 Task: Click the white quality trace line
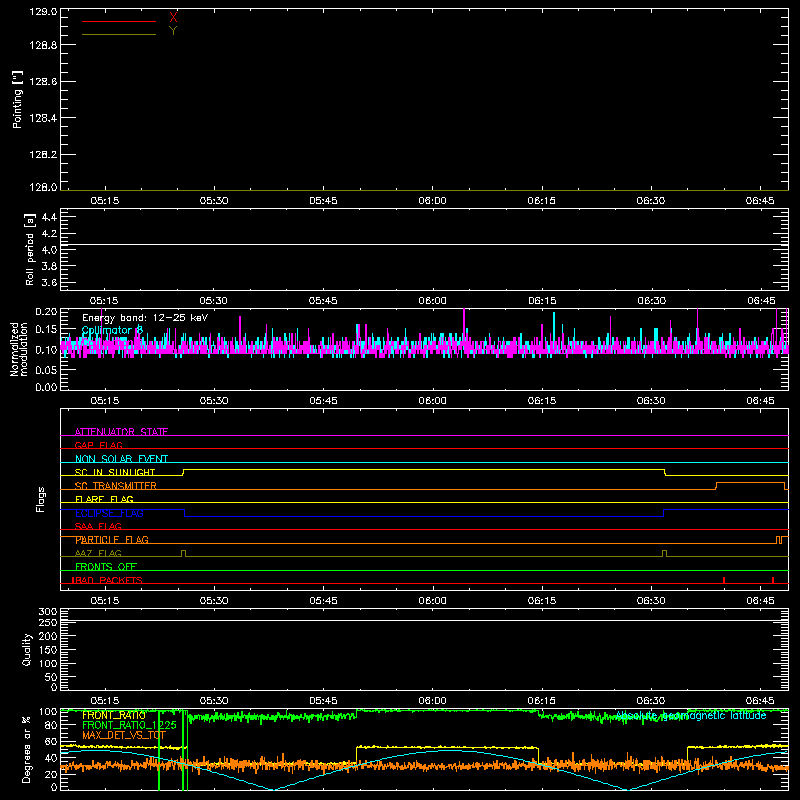[x=424, y=620]
